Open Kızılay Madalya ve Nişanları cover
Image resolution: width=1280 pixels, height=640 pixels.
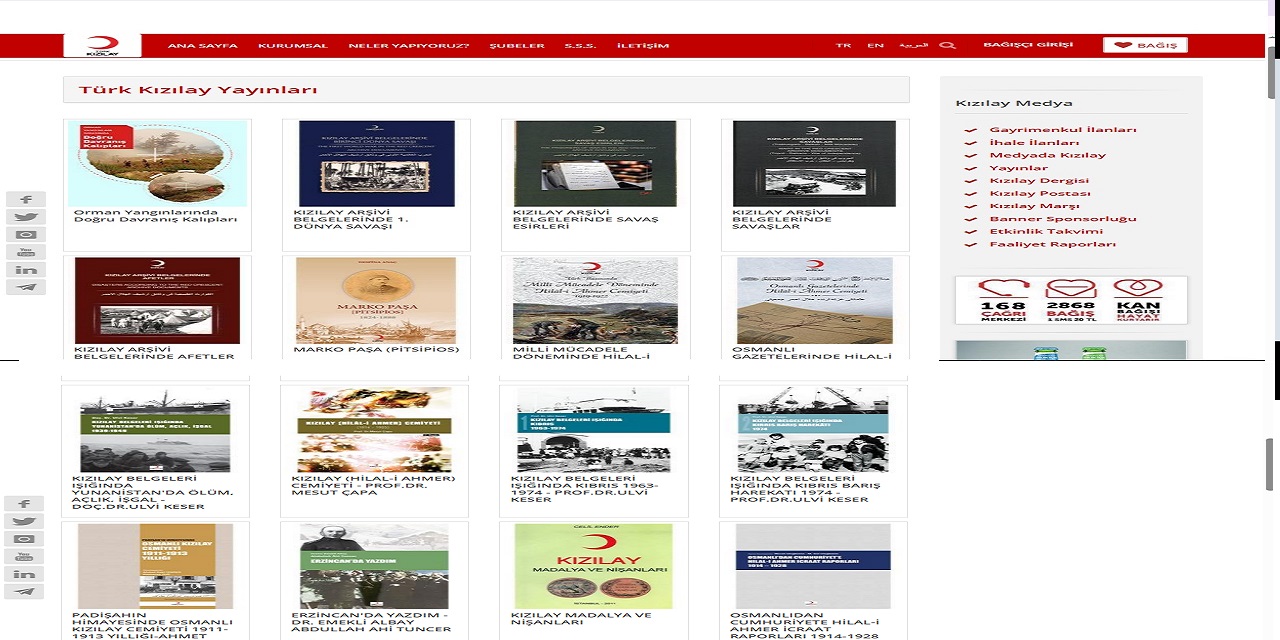click(594, 566)
